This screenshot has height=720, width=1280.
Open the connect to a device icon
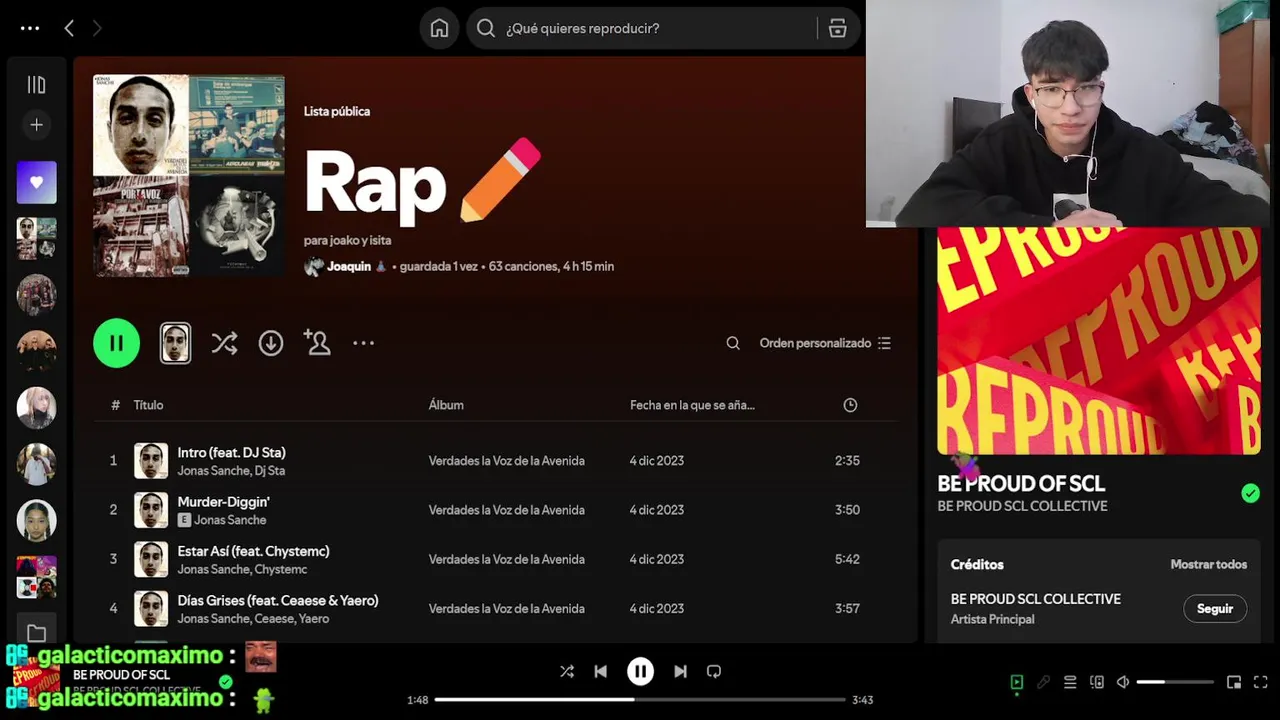(1097, 682)
